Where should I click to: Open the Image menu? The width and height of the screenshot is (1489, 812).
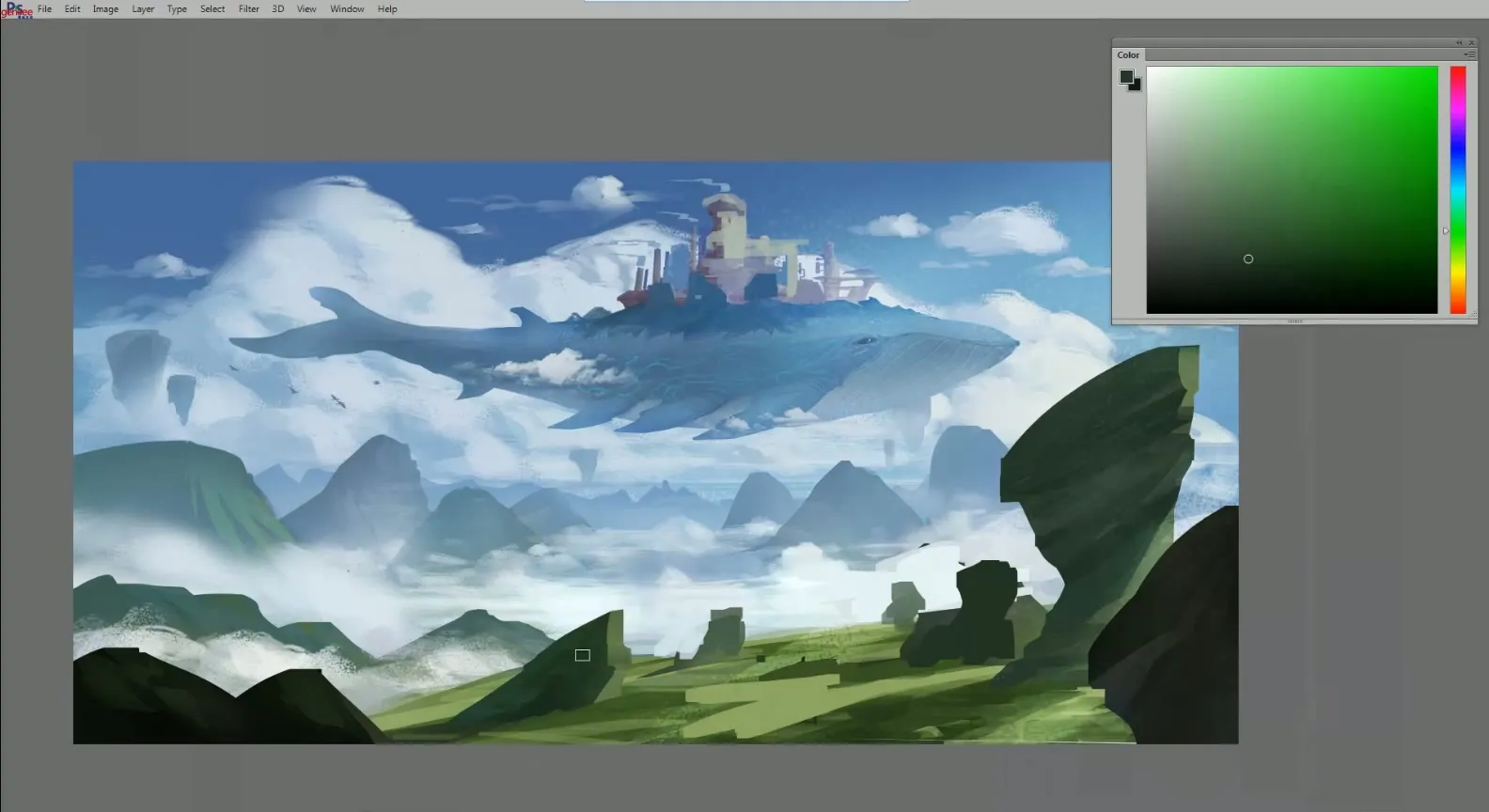point(105,9)
